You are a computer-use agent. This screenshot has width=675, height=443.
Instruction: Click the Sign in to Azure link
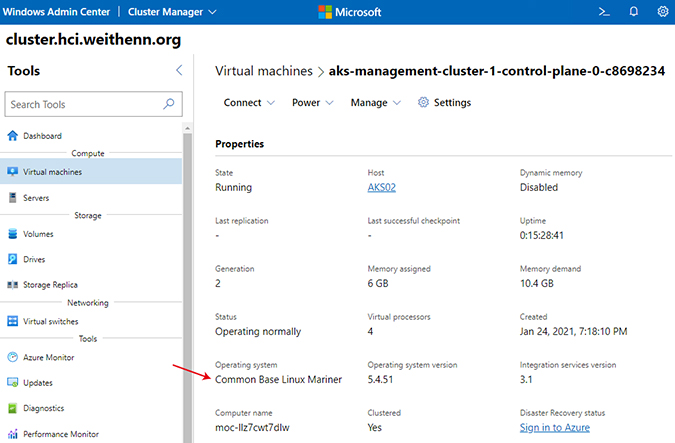pos(554,428)
